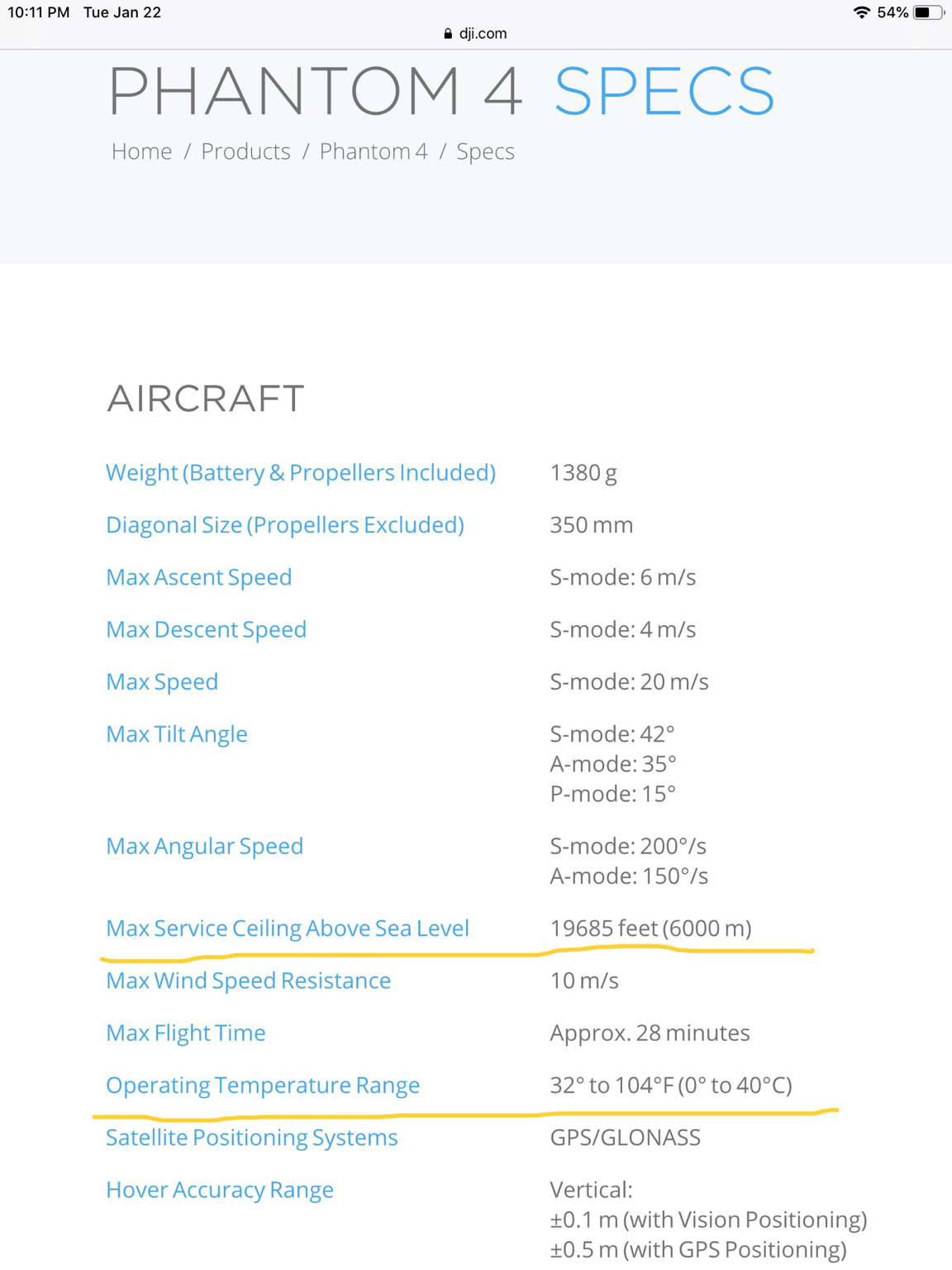Click the Operating Temperature Range label
The width and height of the screenshot is (952, 1270).
263,1086
